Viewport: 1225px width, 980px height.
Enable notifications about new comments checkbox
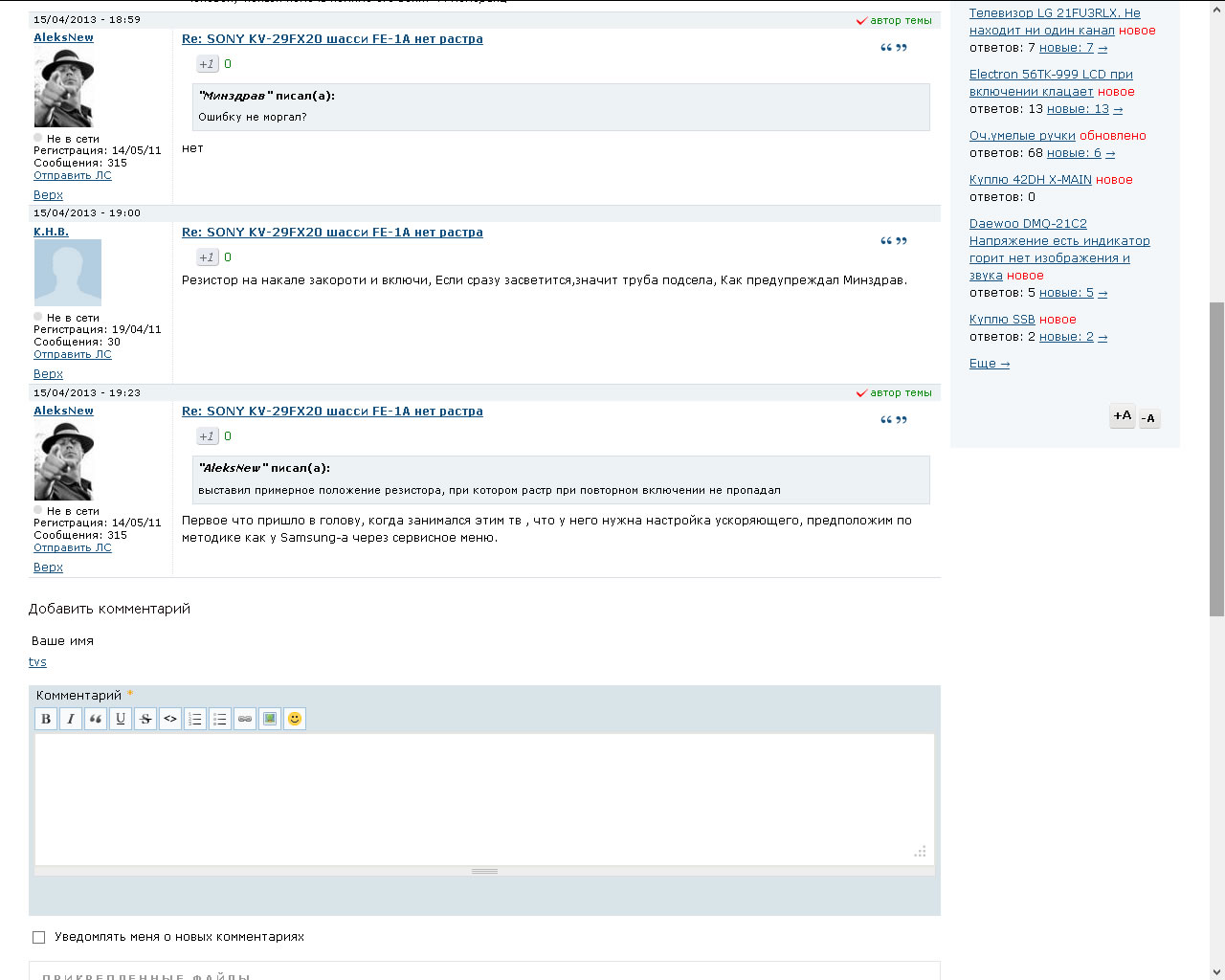[39, 938]
